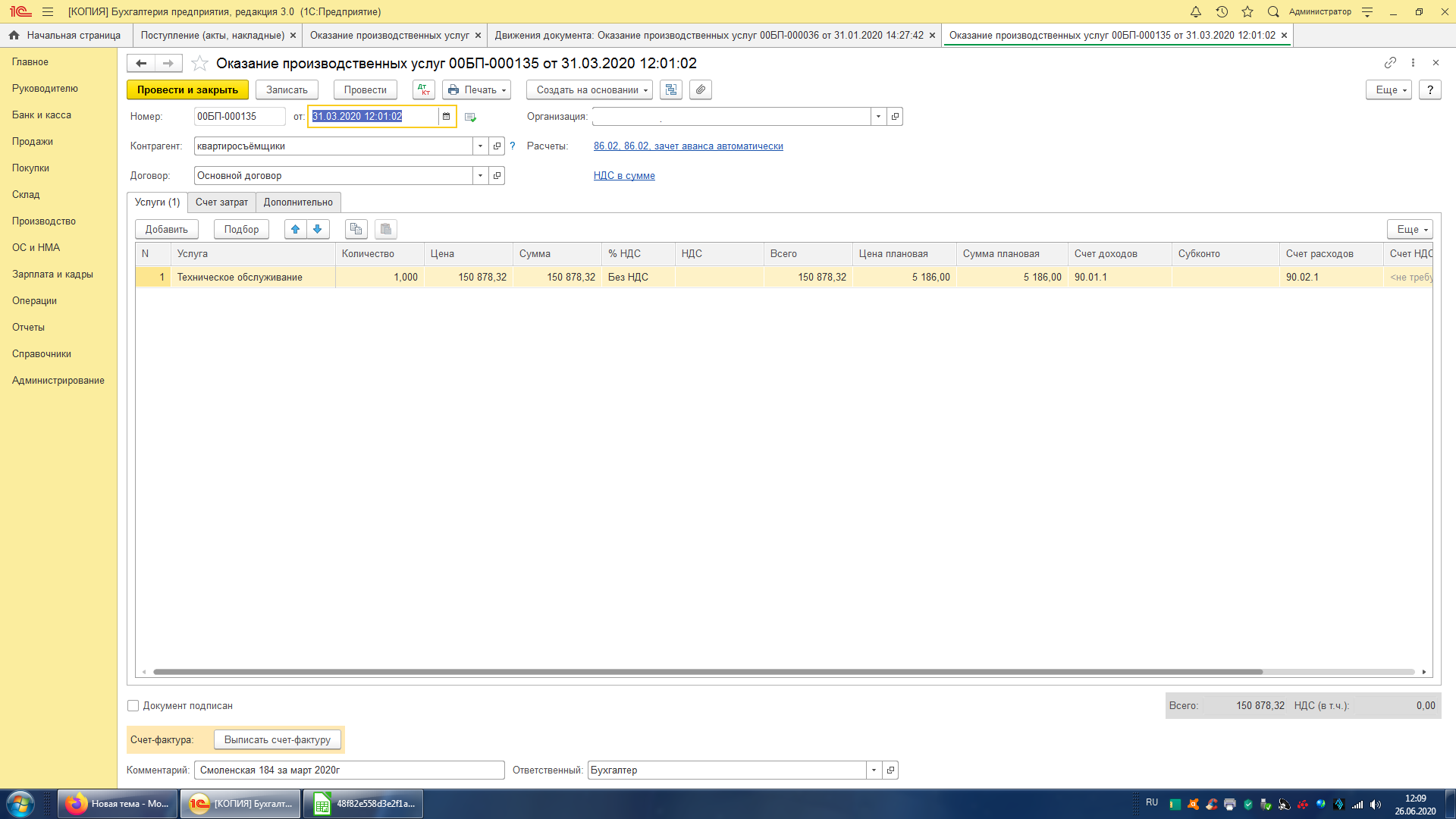Screen dimensions: 1456x819
Task: Open notifications bell icon
Action: tap(1196, 11)
